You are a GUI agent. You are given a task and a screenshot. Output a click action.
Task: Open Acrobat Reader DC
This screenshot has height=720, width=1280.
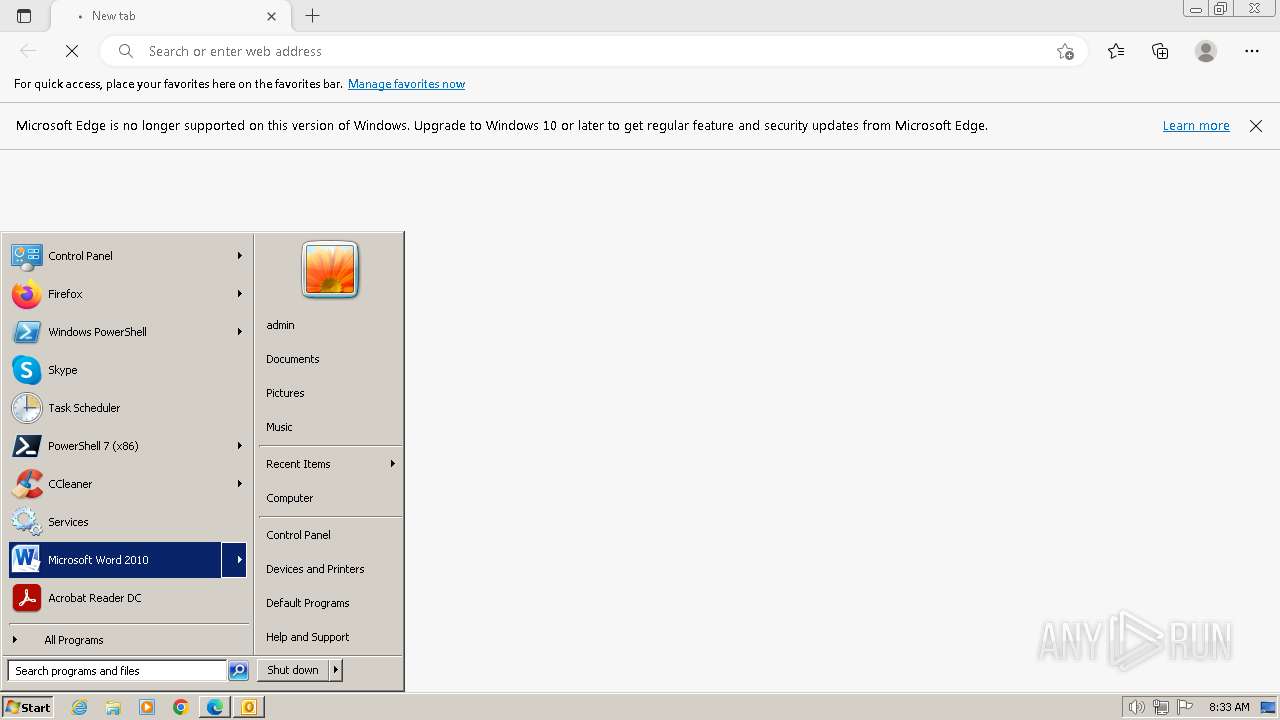[128, 598]
